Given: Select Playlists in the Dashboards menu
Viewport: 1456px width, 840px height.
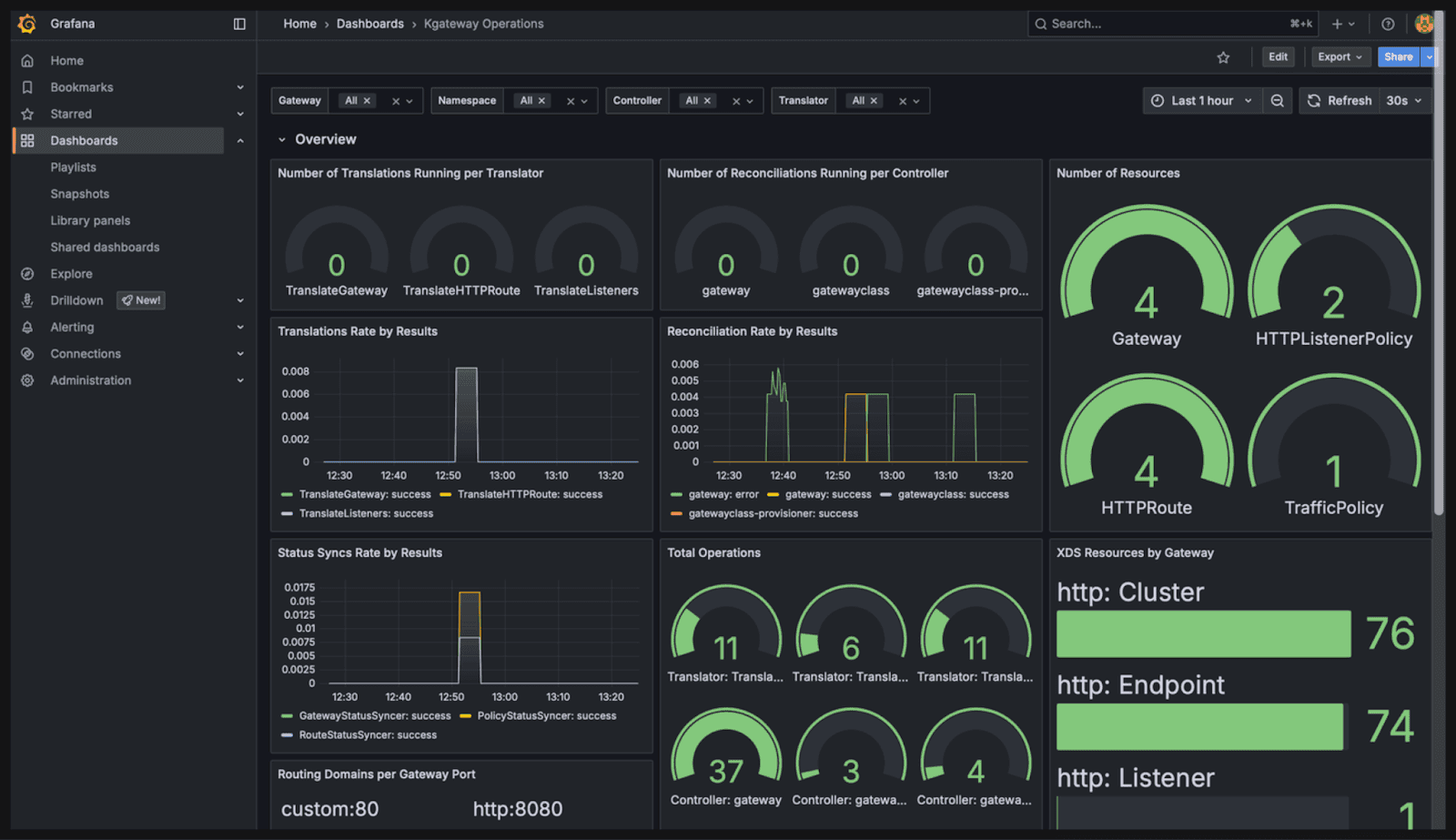Looking at the screenshot, I should point(73,167).
